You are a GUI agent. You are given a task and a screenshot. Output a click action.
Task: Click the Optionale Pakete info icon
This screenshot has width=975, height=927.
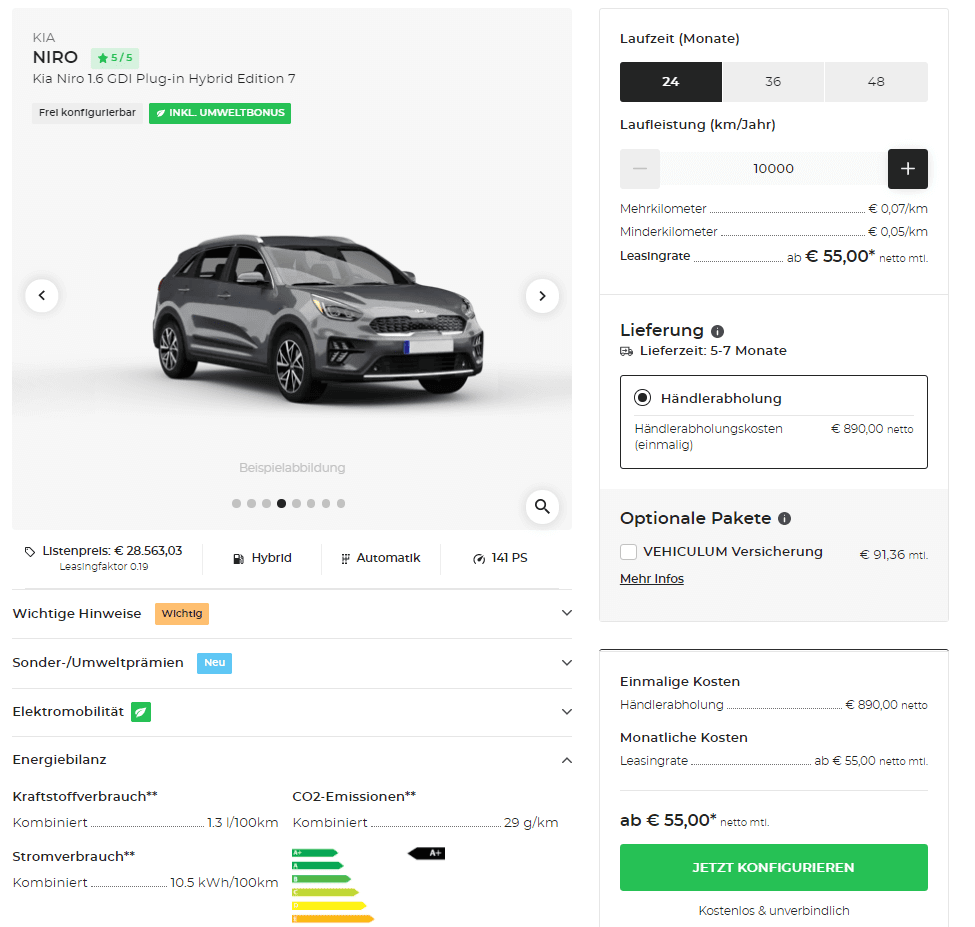(x=785, y=519)
